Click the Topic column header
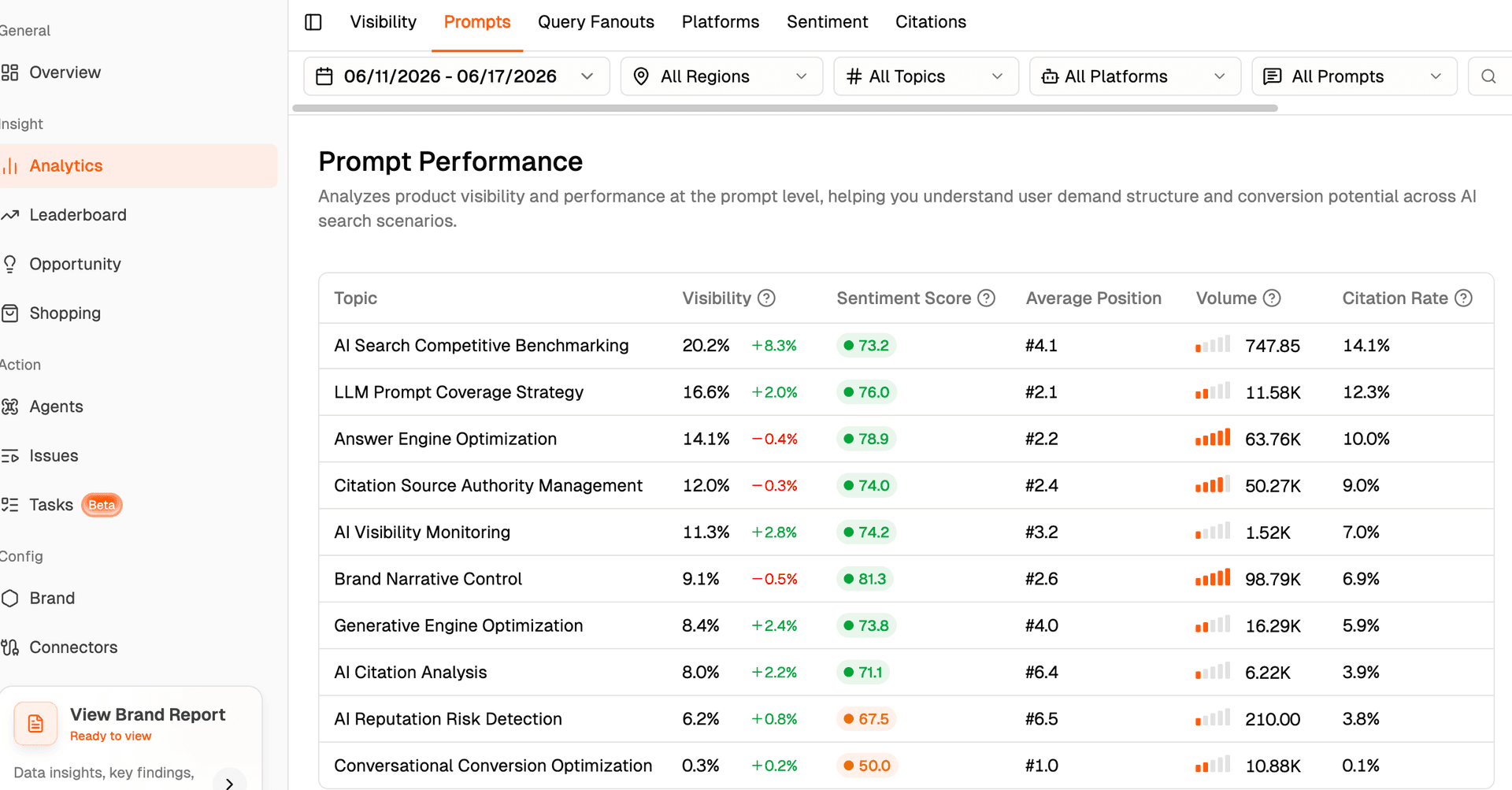This screenshot has height=790, width=1512. point(355,299)
